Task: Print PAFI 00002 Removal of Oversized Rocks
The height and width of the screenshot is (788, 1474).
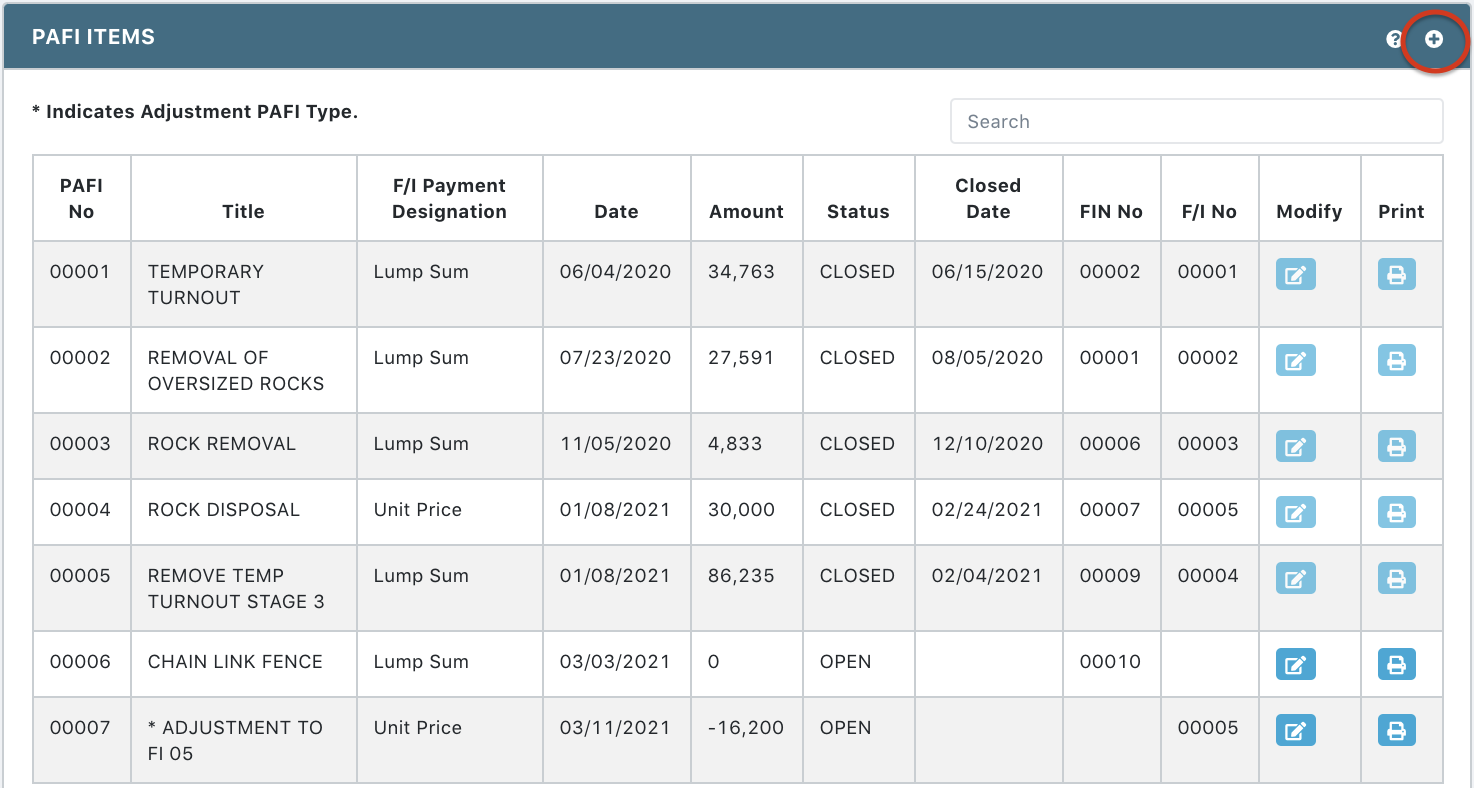Action: (1397, 360)
